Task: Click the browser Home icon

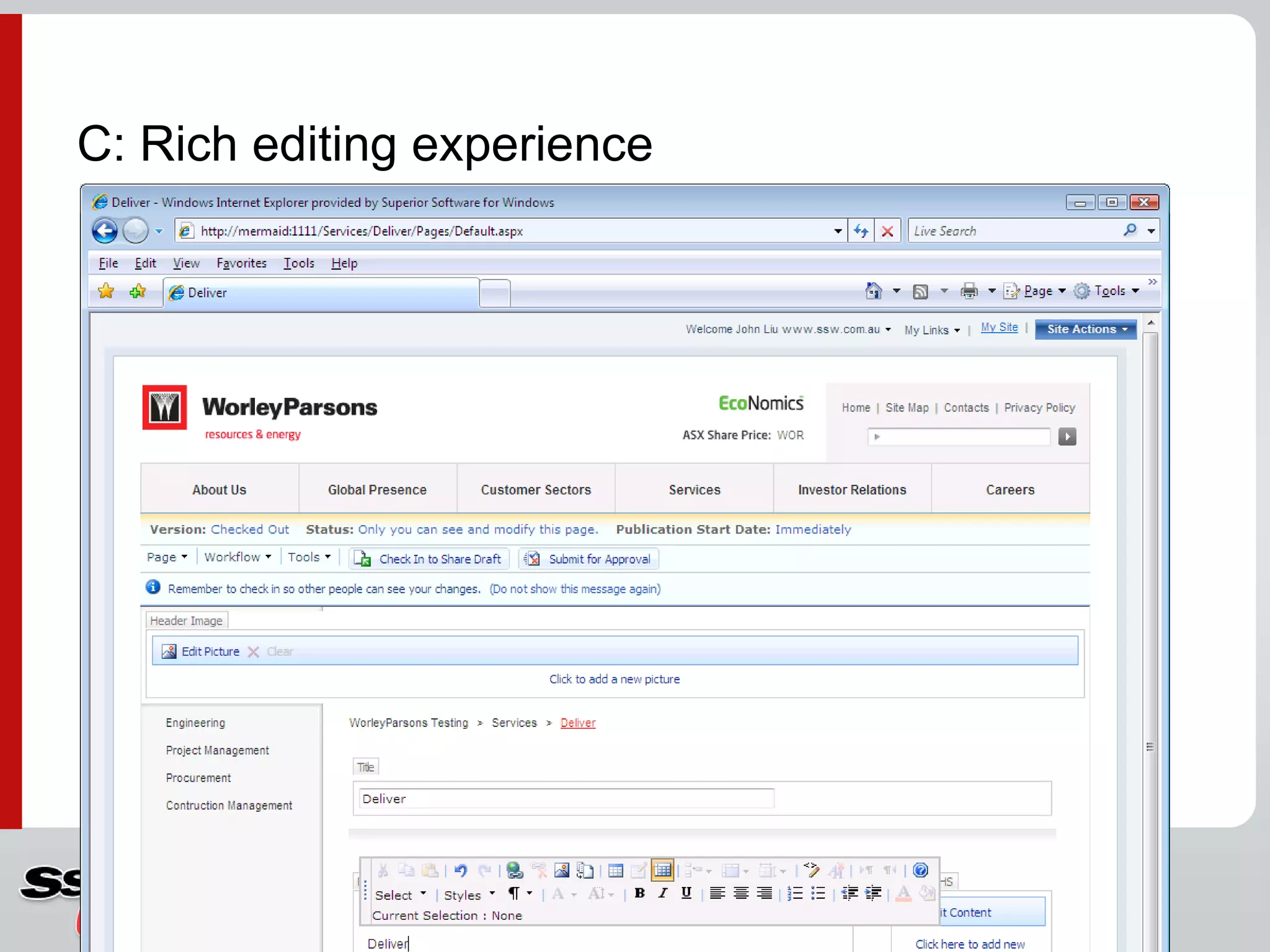Action: click(874, 291)
